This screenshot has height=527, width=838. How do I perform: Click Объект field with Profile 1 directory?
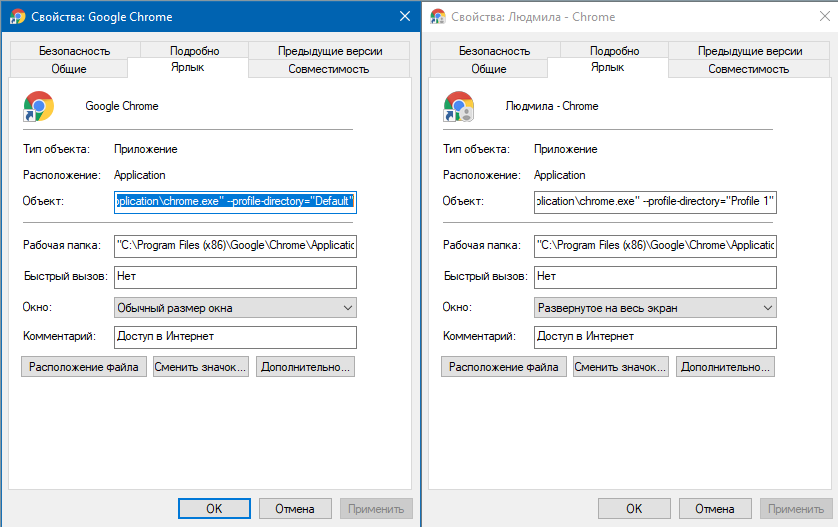(x=655, y=202)
